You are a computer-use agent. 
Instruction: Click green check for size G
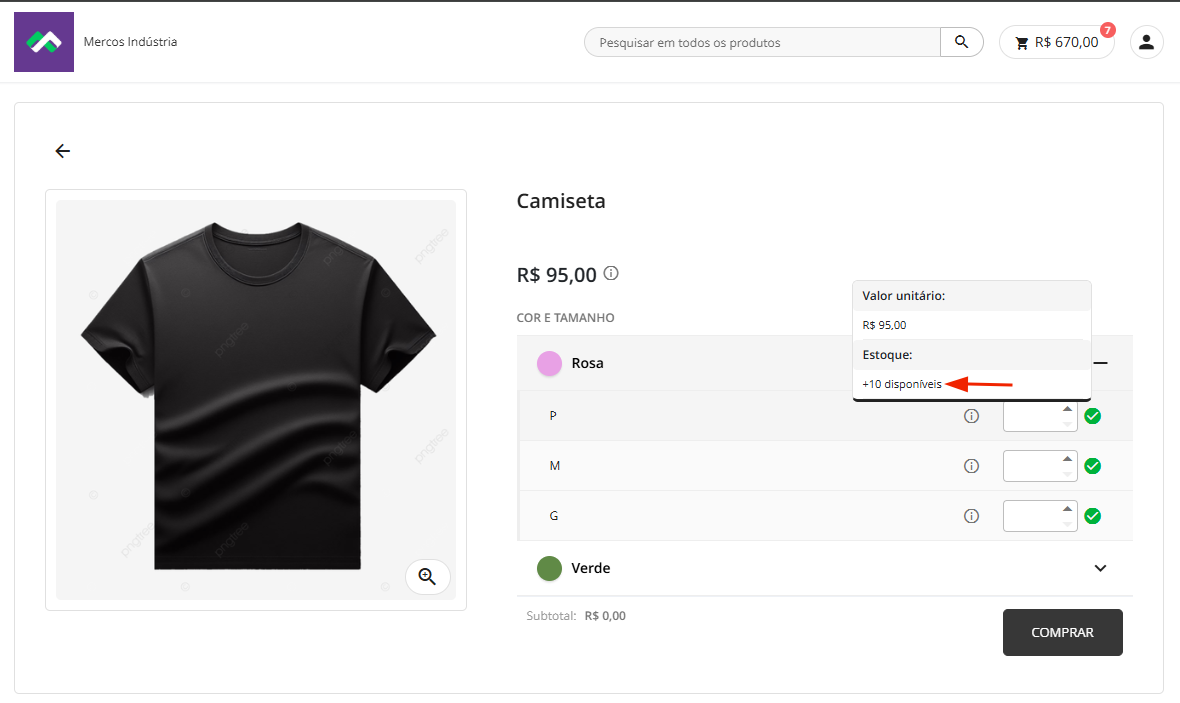point(1093,516)
